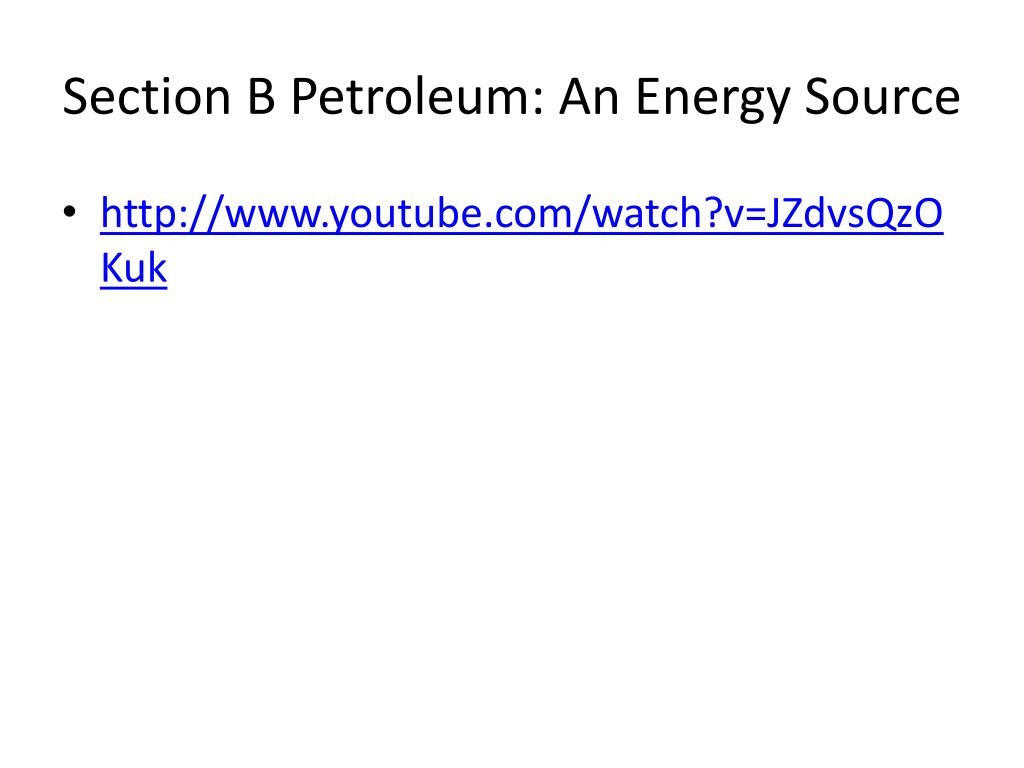1024x768 pixels.
Task: Click the word 'Section' in the title
Action: pos(147,97)
